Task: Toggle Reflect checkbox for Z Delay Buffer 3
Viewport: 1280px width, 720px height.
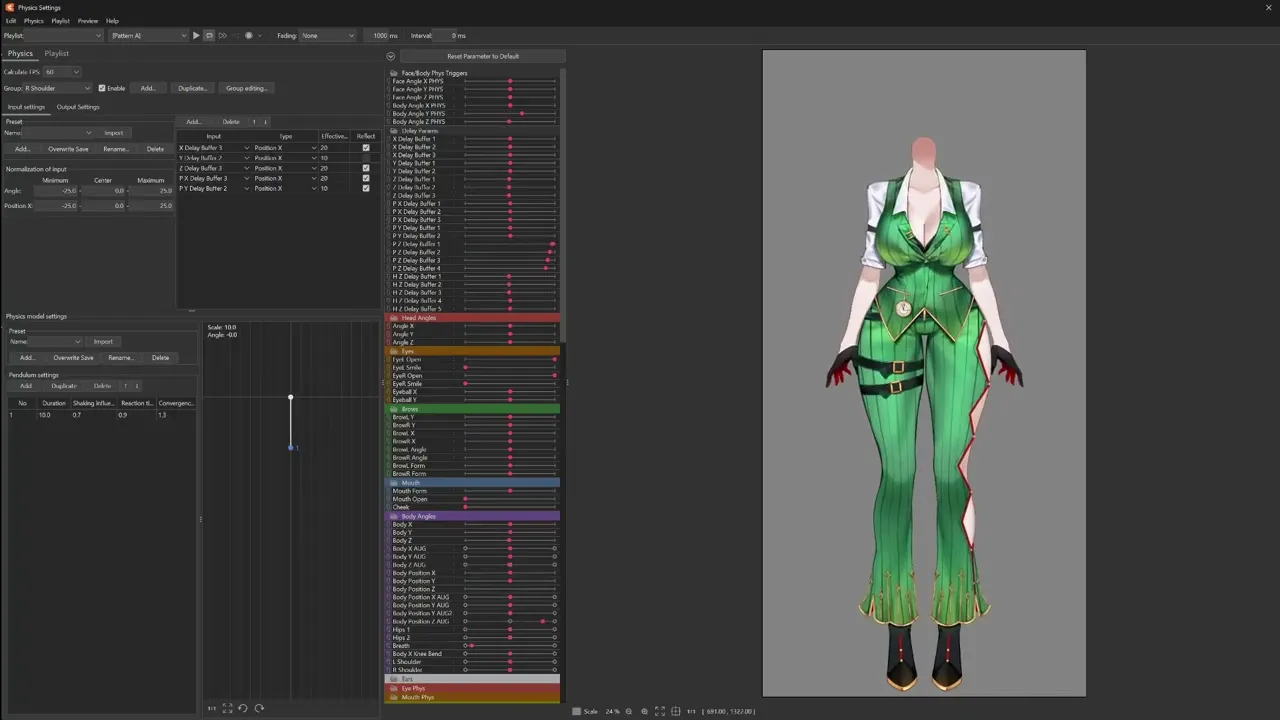Action: pos(366,168)
